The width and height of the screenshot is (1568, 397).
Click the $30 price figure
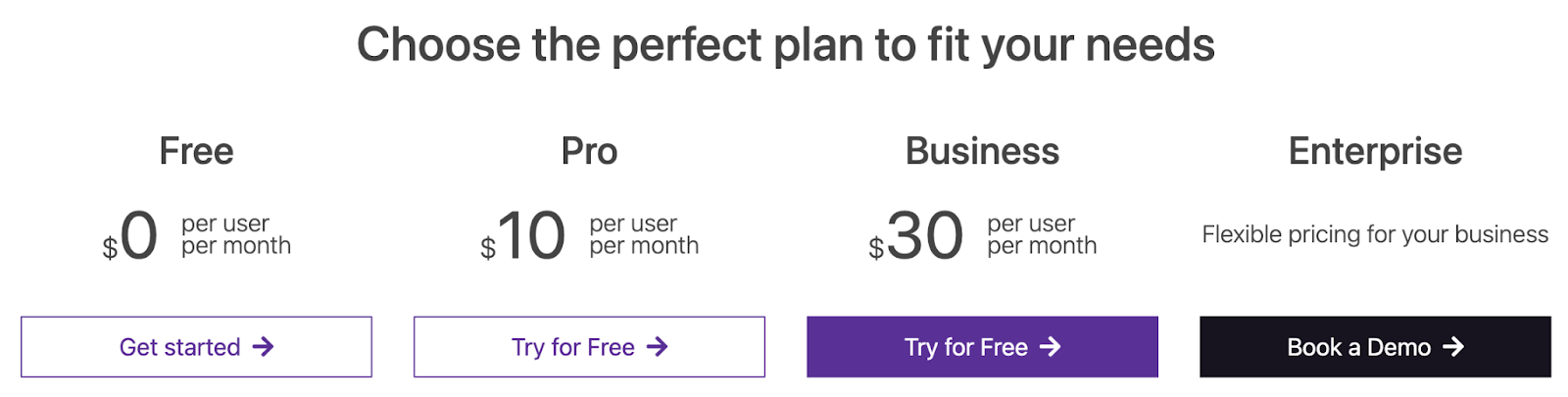pyautogui.click(x=915, y=236)
